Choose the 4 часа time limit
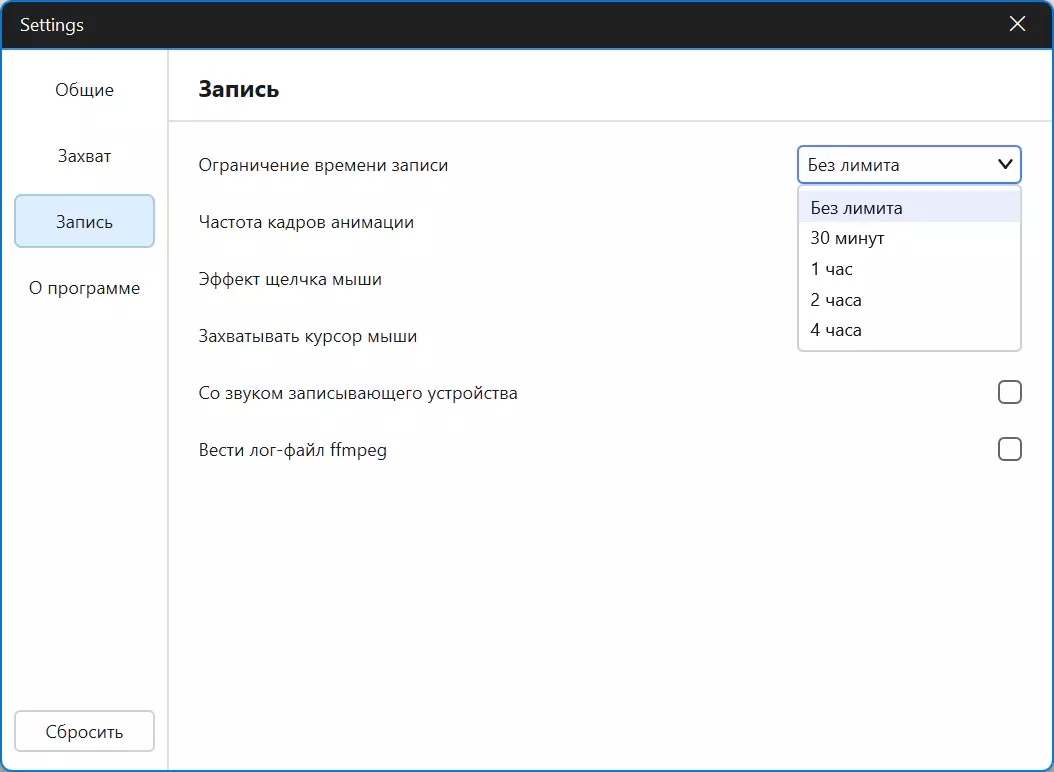 pyautogui.click(x=909, y=330)
